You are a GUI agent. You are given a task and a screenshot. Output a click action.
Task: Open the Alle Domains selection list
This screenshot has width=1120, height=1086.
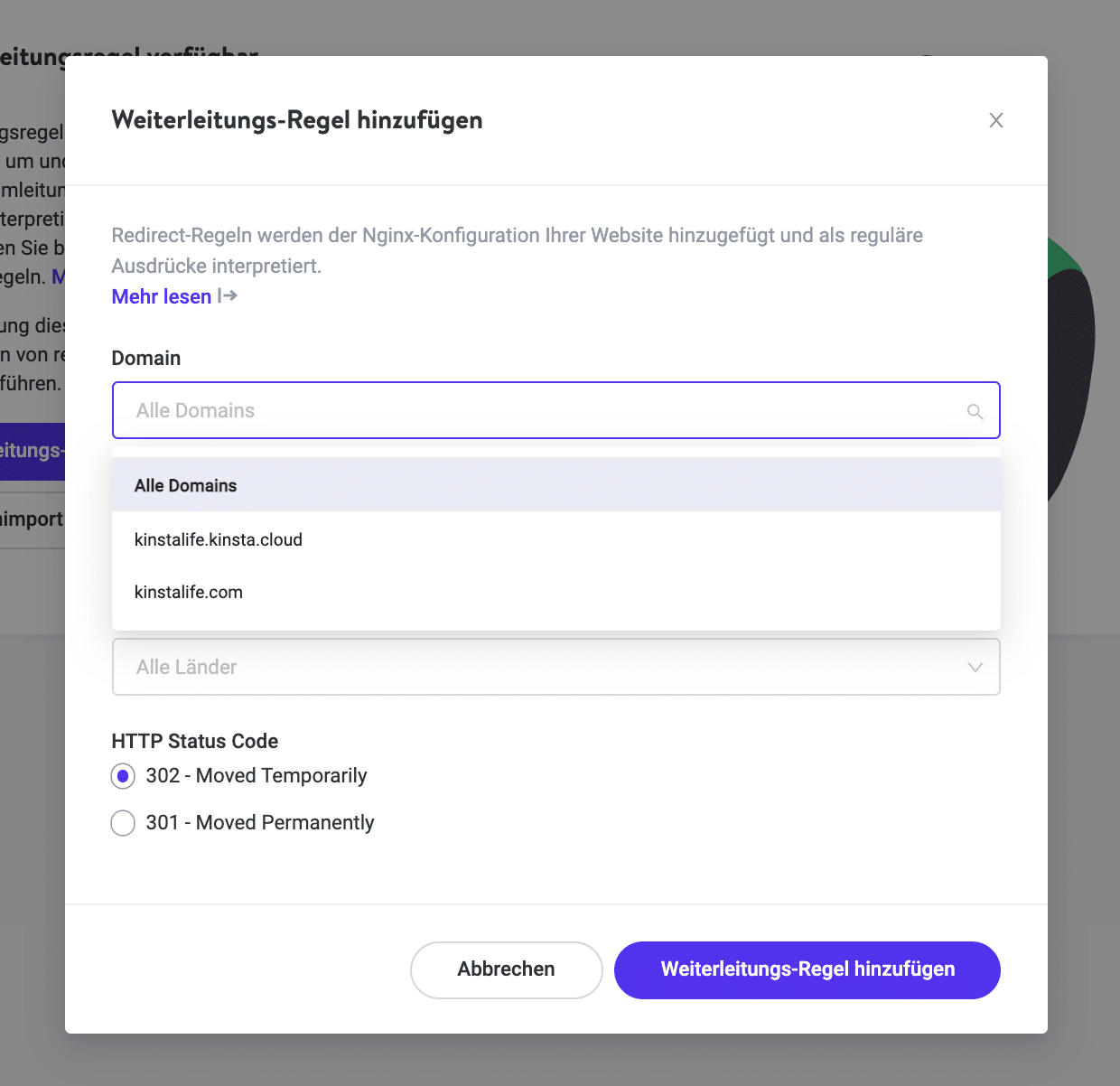[x=555, y=410]
